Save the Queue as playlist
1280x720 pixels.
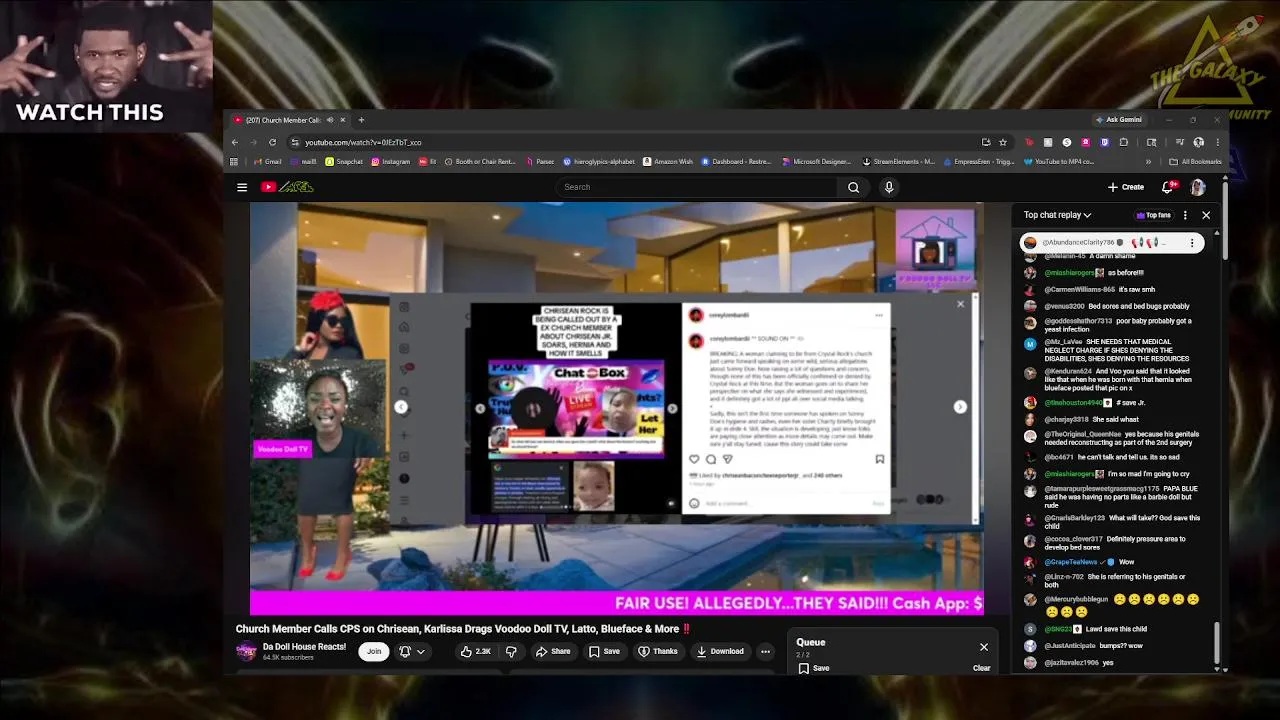click(815, 668)
